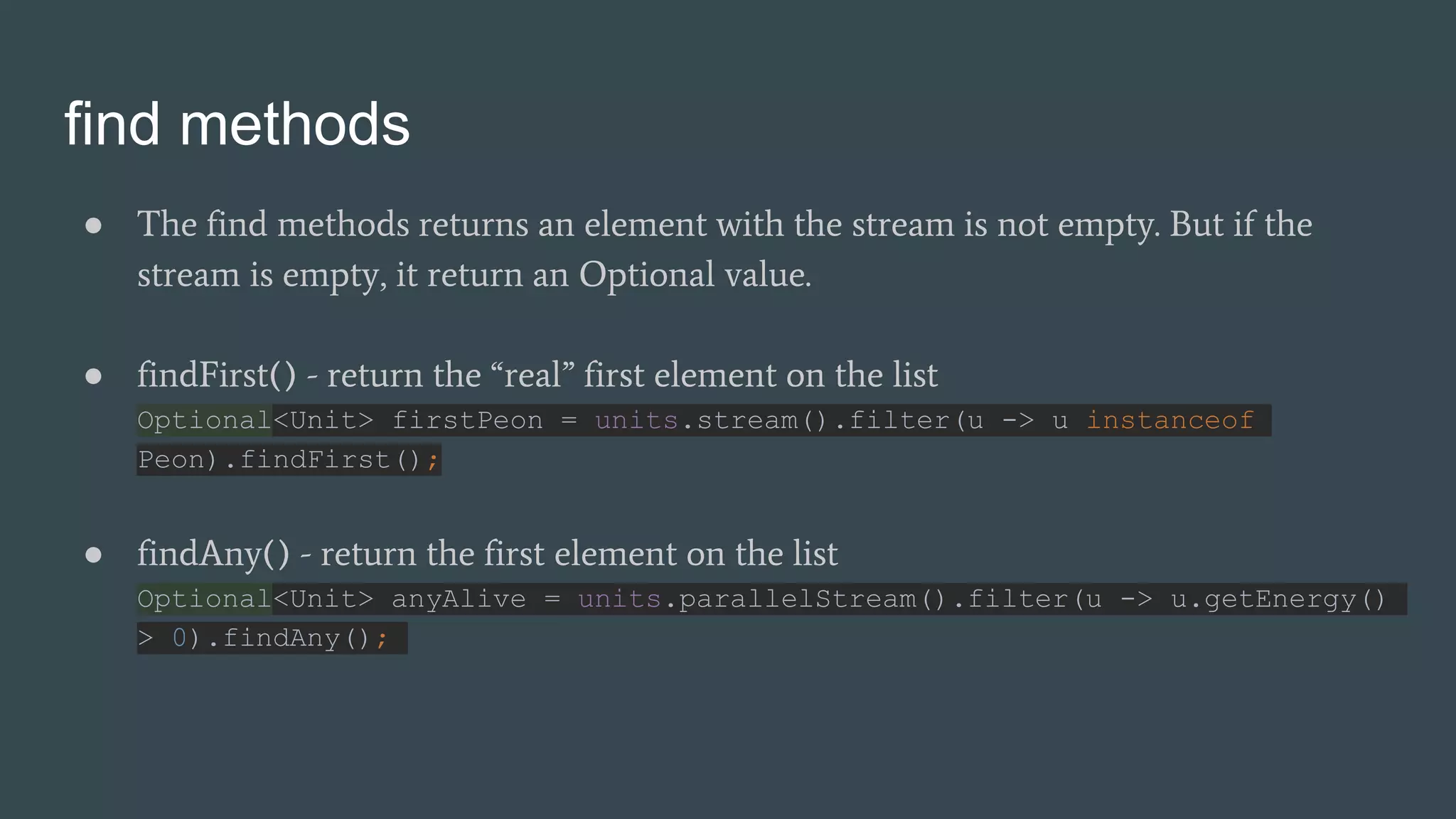Click the third bullet dot beside findAny()
The width and height of the screenshot is (1456, 819).
[93, 555]
